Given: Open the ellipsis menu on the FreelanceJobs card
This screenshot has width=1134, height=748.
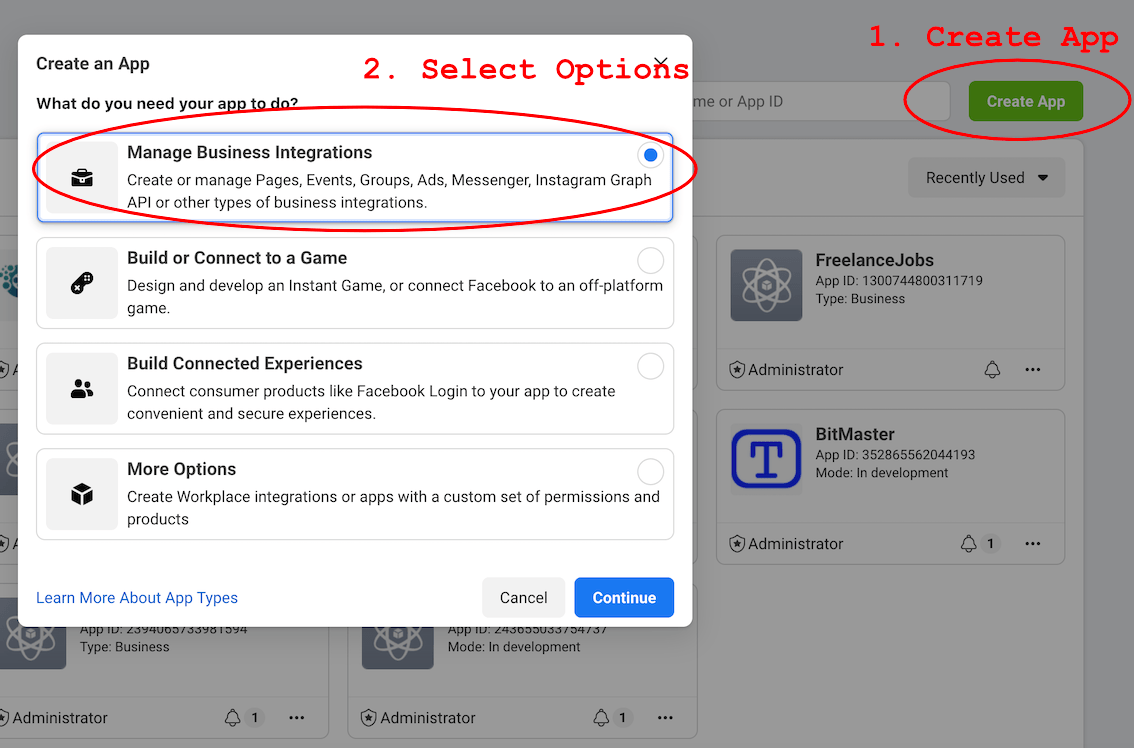Looking at the screenshot, I should coord(1032,369).
